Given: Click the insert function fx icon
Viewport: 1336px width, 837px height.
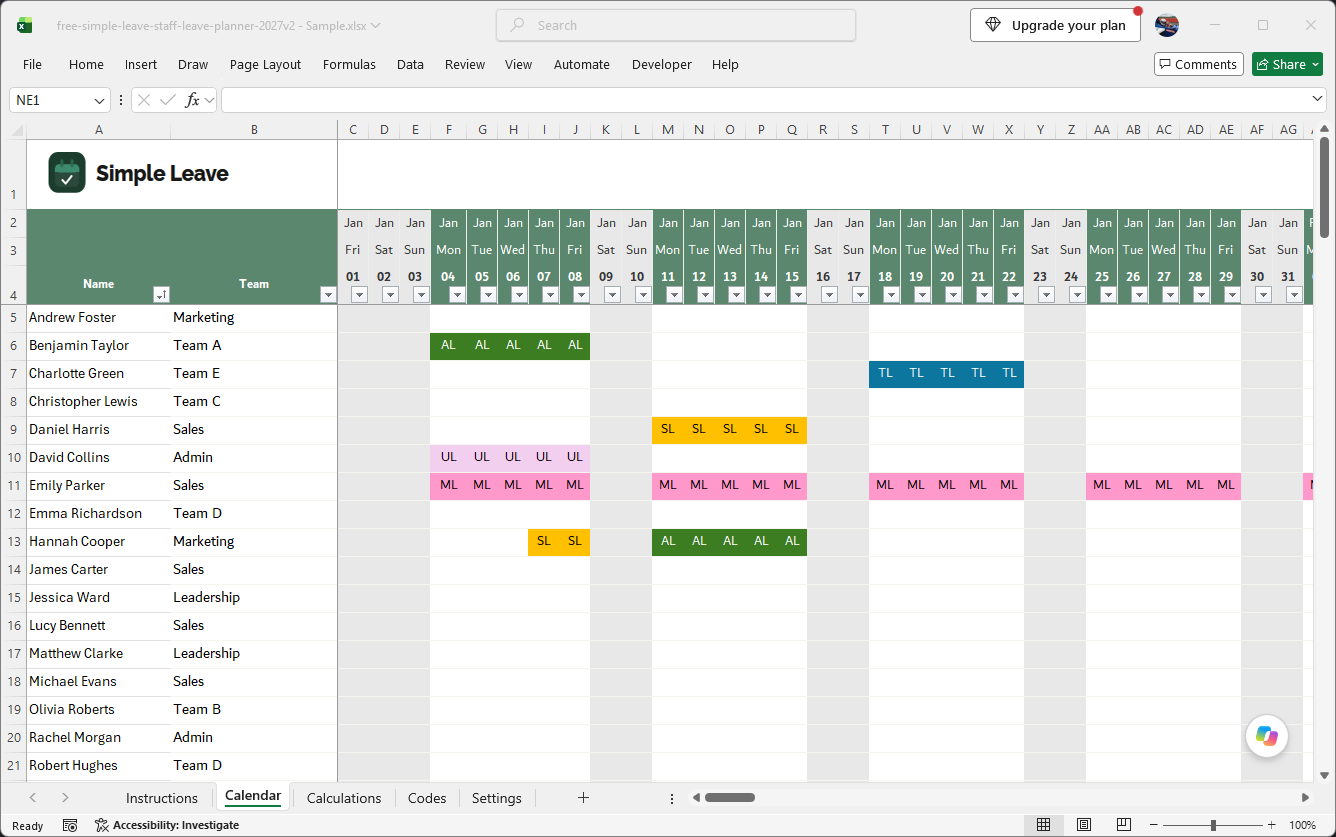Looking at the screenshot, I should (193, 100).
